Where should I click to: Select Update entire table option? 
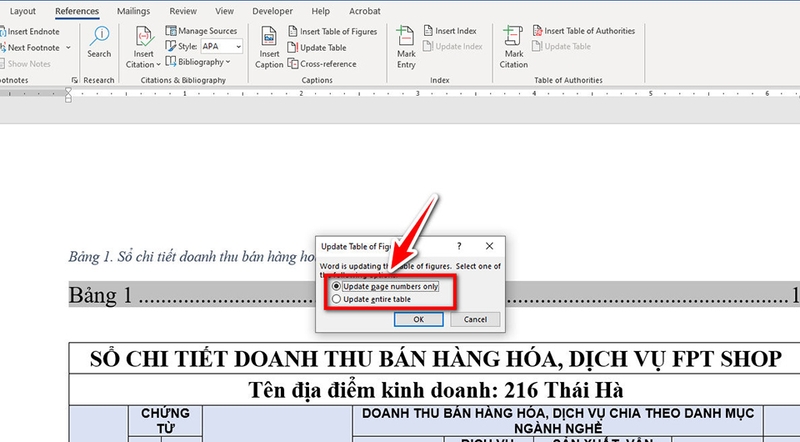click(371, 299)
